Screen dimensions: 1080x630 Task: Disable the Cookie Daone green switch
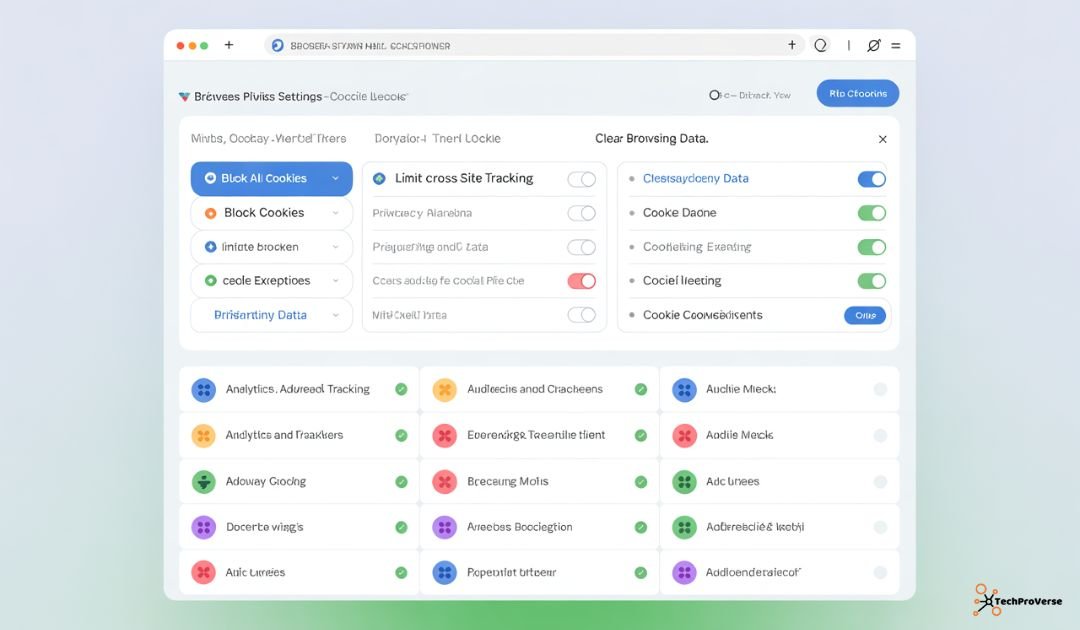tap(870, 213)
